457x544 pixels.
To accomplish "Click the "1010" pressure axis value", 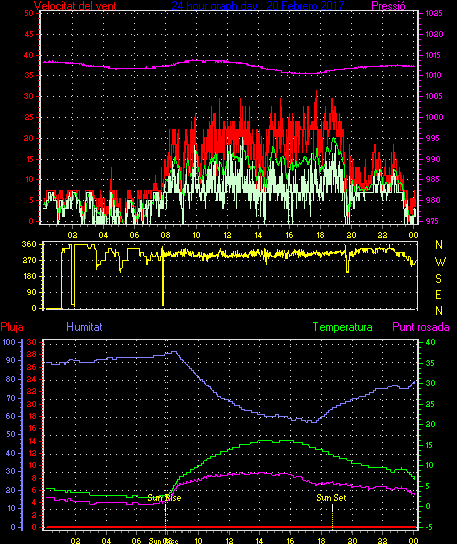I will [x=434, y=75].
